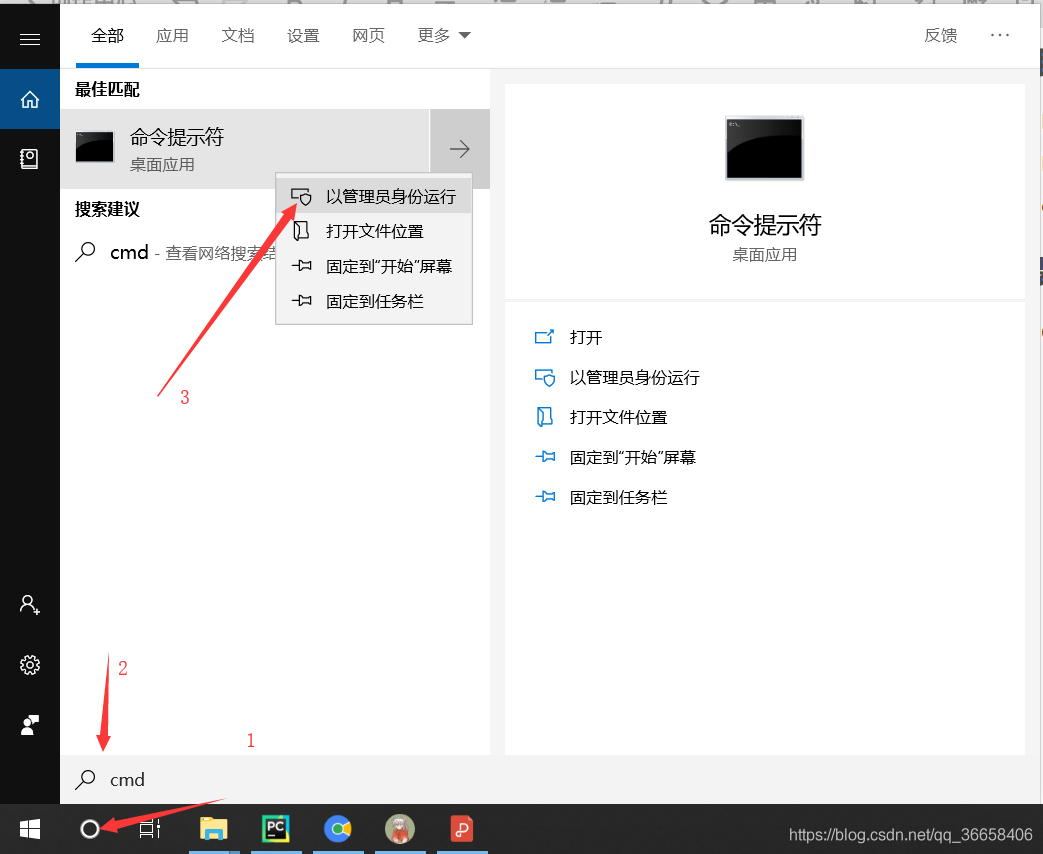This screenshot has height=854, width=1043.
Task: Click 固定到任务栏 in the right pane
Action: [x=619, y=498]
